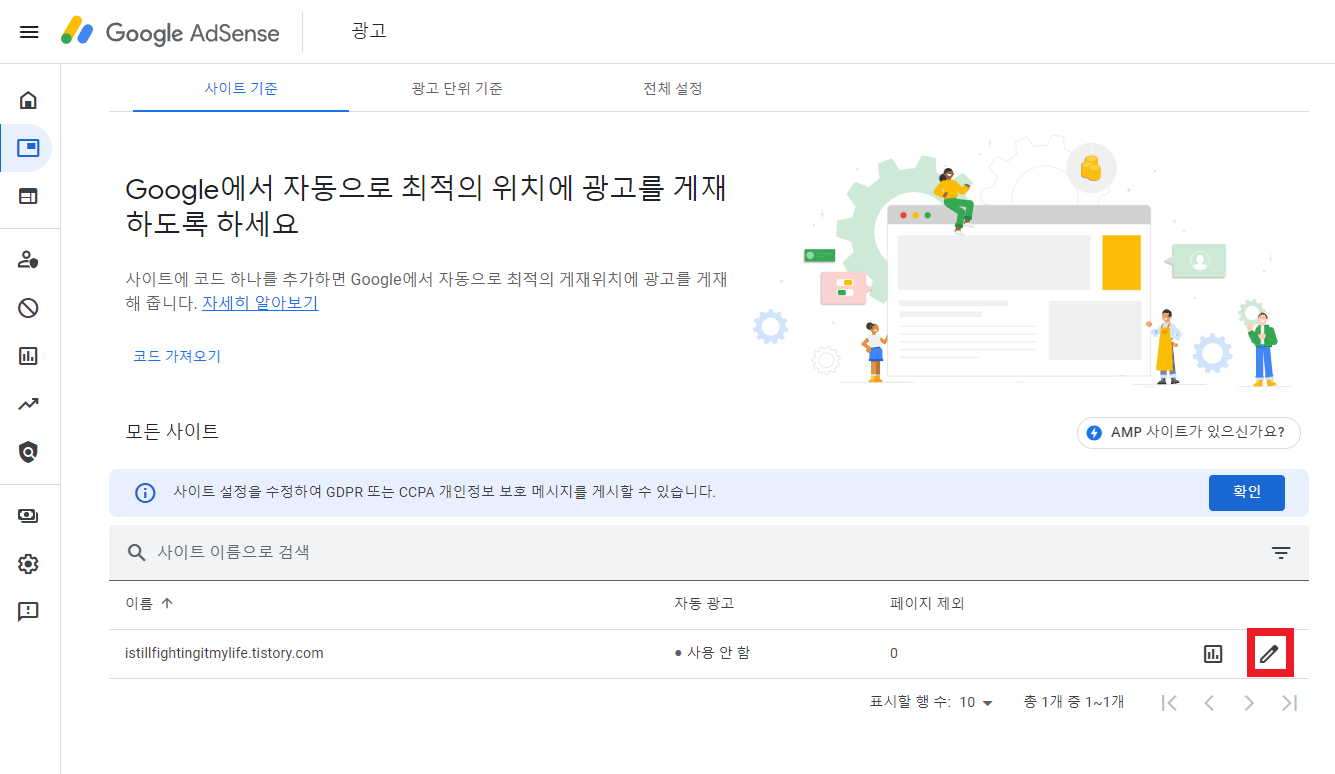The height and width of the screenshot is (774, 1335).
Task: Click the 페이지 제외 column header
Action: pyautogui.click(x=927, y=603)
